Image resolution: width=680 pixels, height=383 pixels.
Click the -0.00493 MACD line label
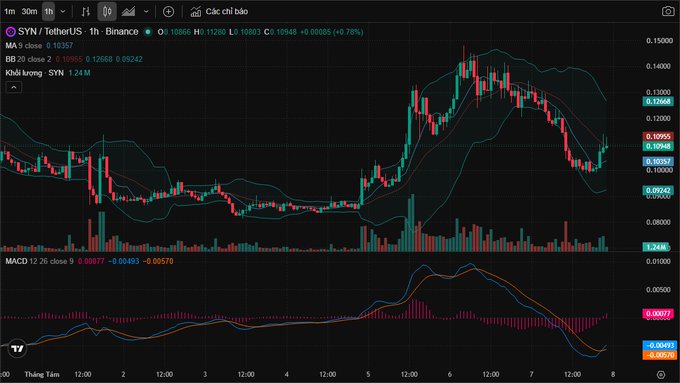(659, 345)
